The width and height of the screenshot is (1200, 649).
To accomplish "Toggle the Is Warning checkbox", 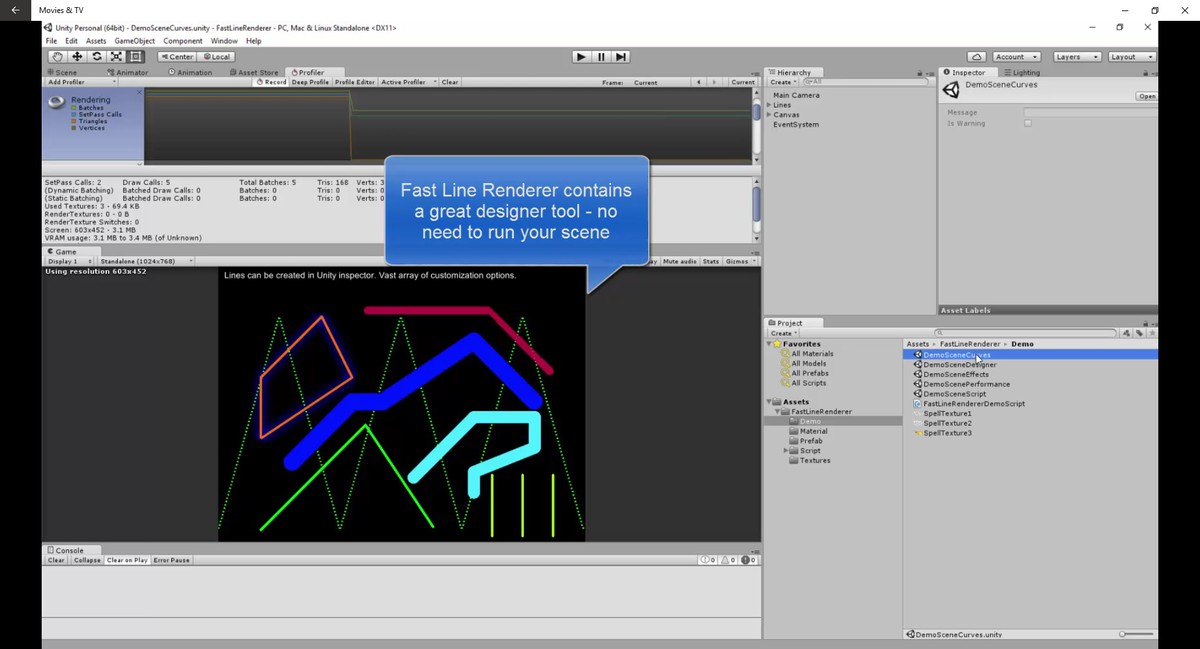I will 1028,124.
